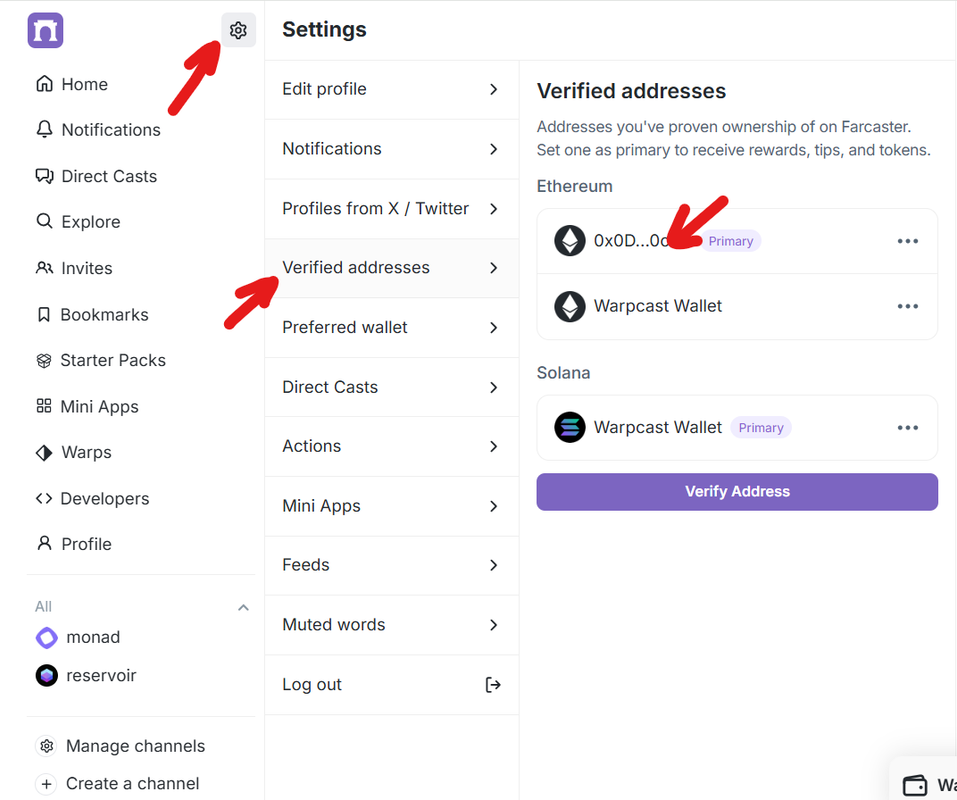
Task: Expand Profiles from X / Twitter chevron
Action: click(x=494, y=209)
